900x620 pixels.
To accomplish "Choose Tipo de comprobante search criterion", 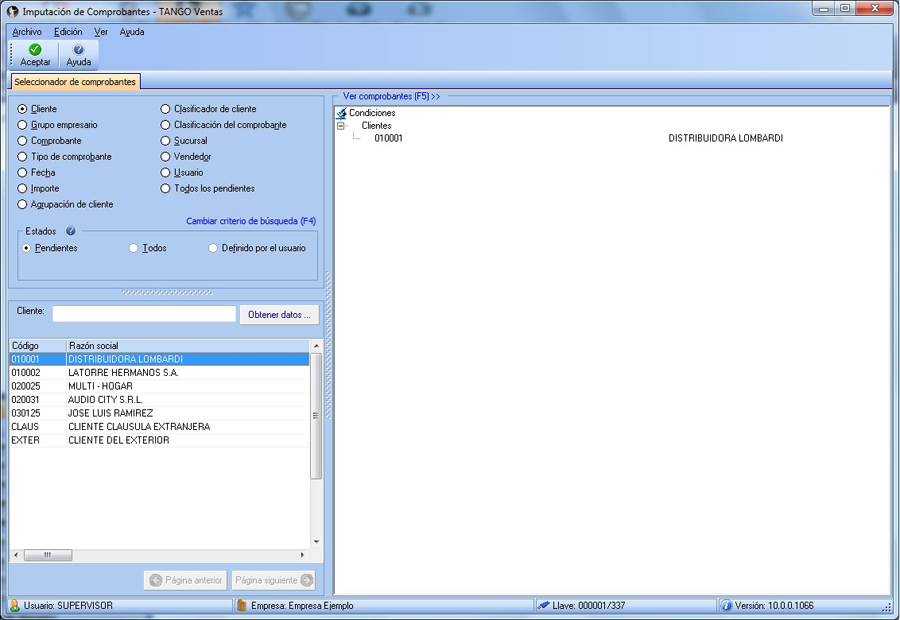I will (x=22, y=157).
